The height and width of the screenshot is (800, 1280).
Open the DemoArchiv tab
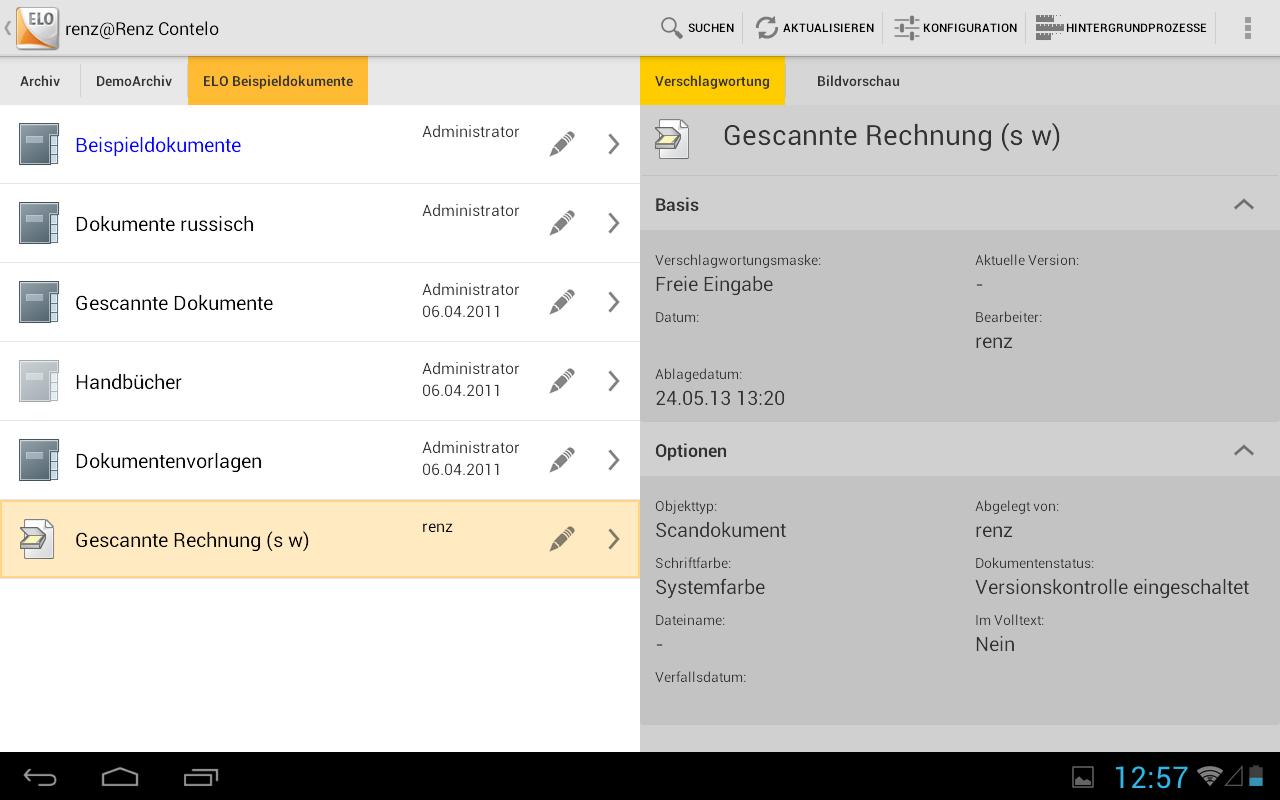click(133, 81)
